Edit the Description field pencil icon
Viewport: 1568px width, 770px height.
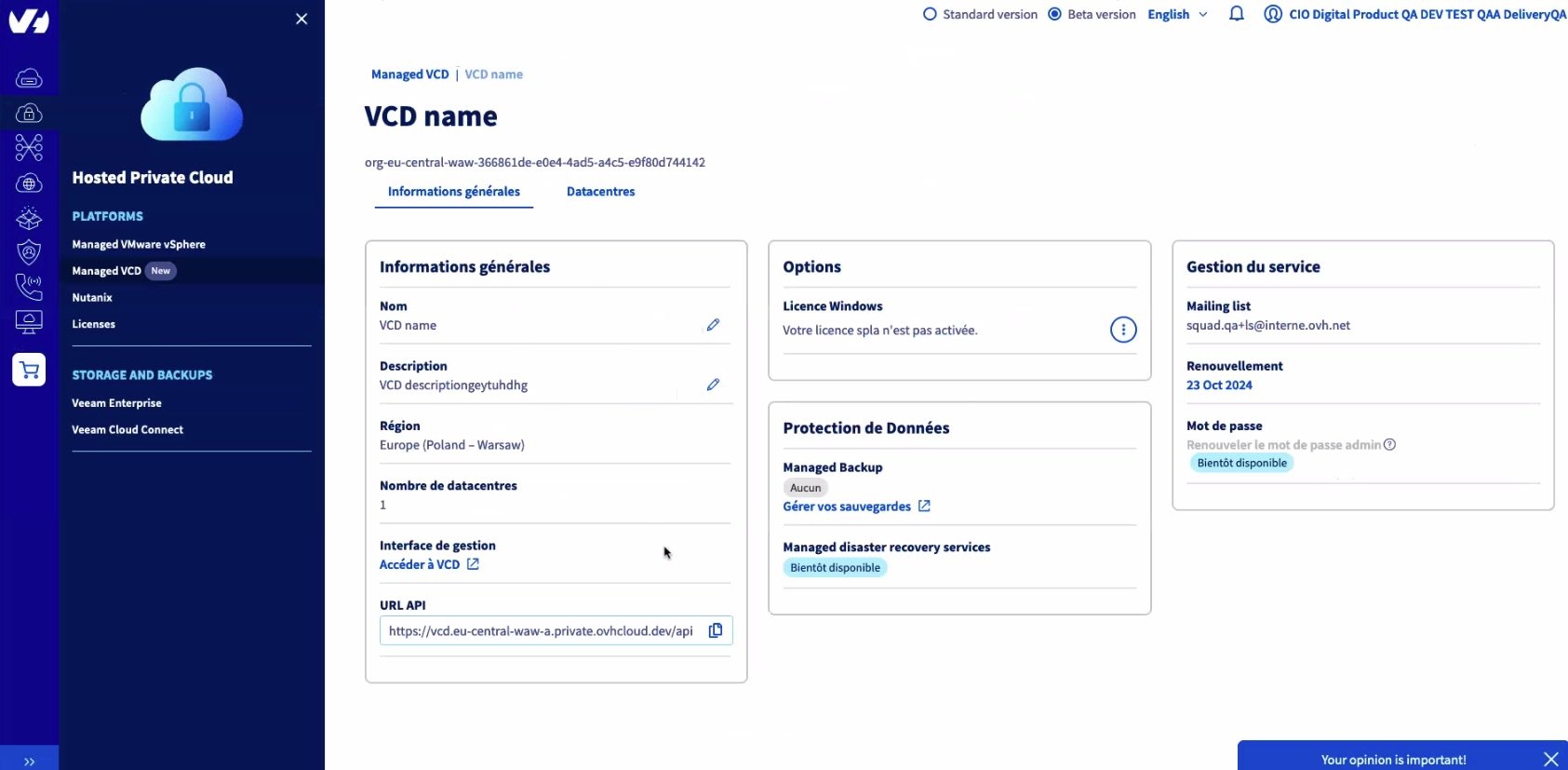713,385
